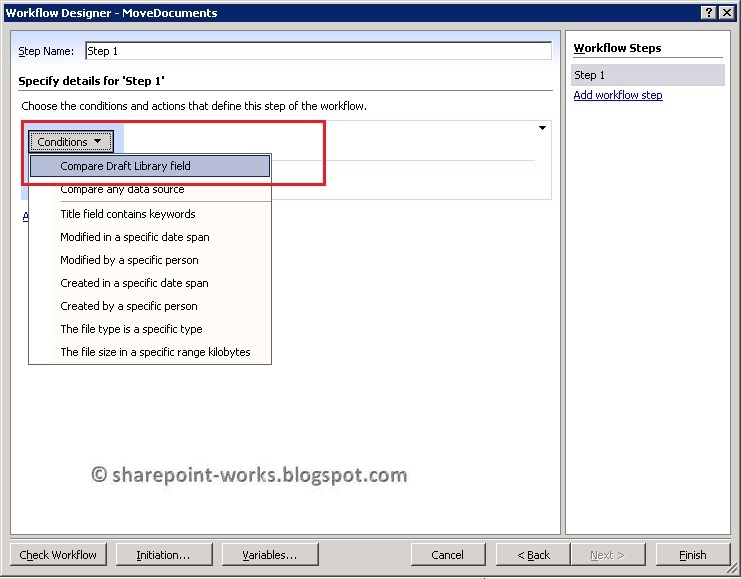Select The file size in a specific range kilobytes
This screenshot has width=741, height=579.
(150, 352)
